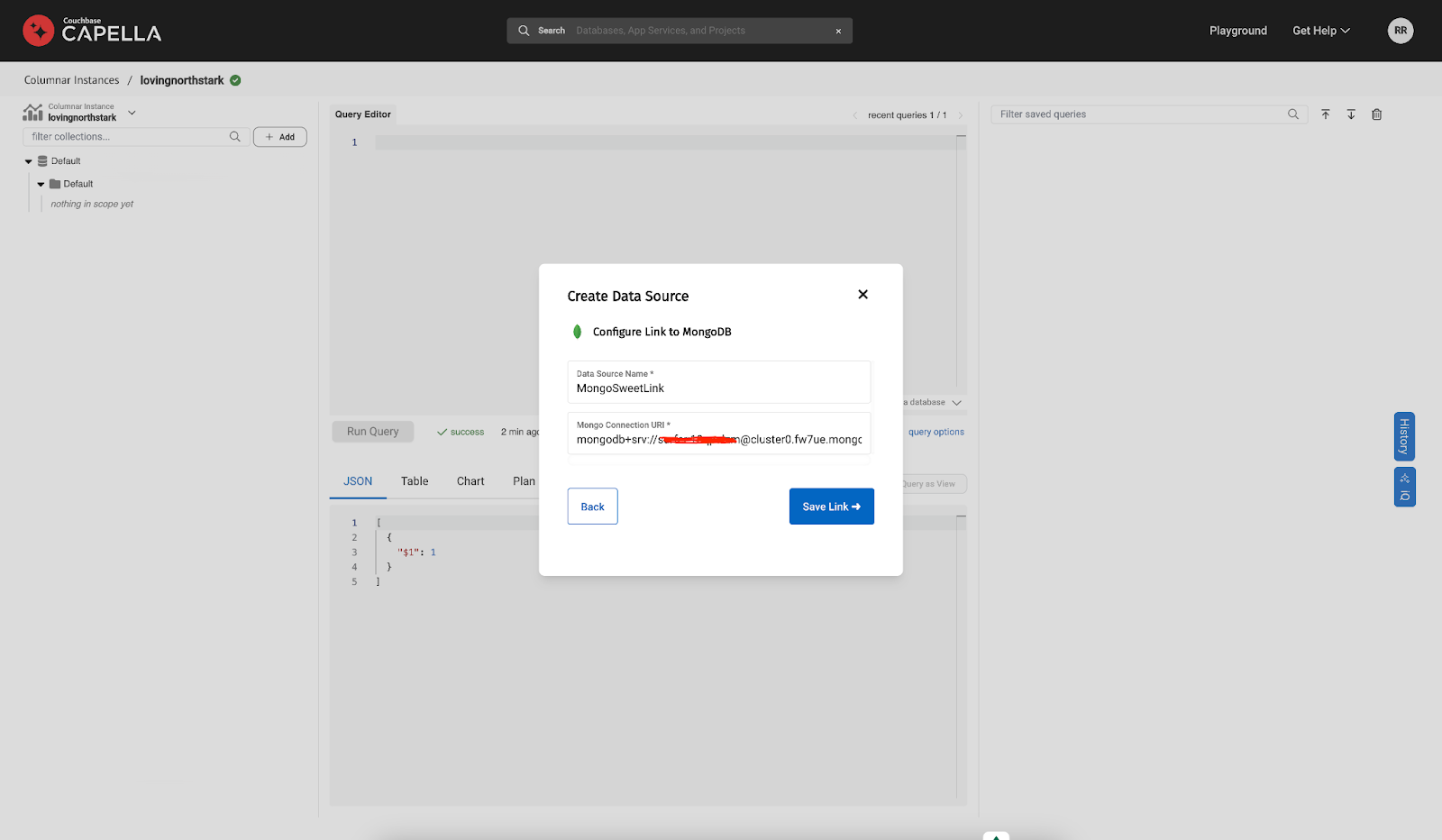Screen dimensions: 1442x840
Task: Focus the Data Source Name field
Action: click(719, 382)
